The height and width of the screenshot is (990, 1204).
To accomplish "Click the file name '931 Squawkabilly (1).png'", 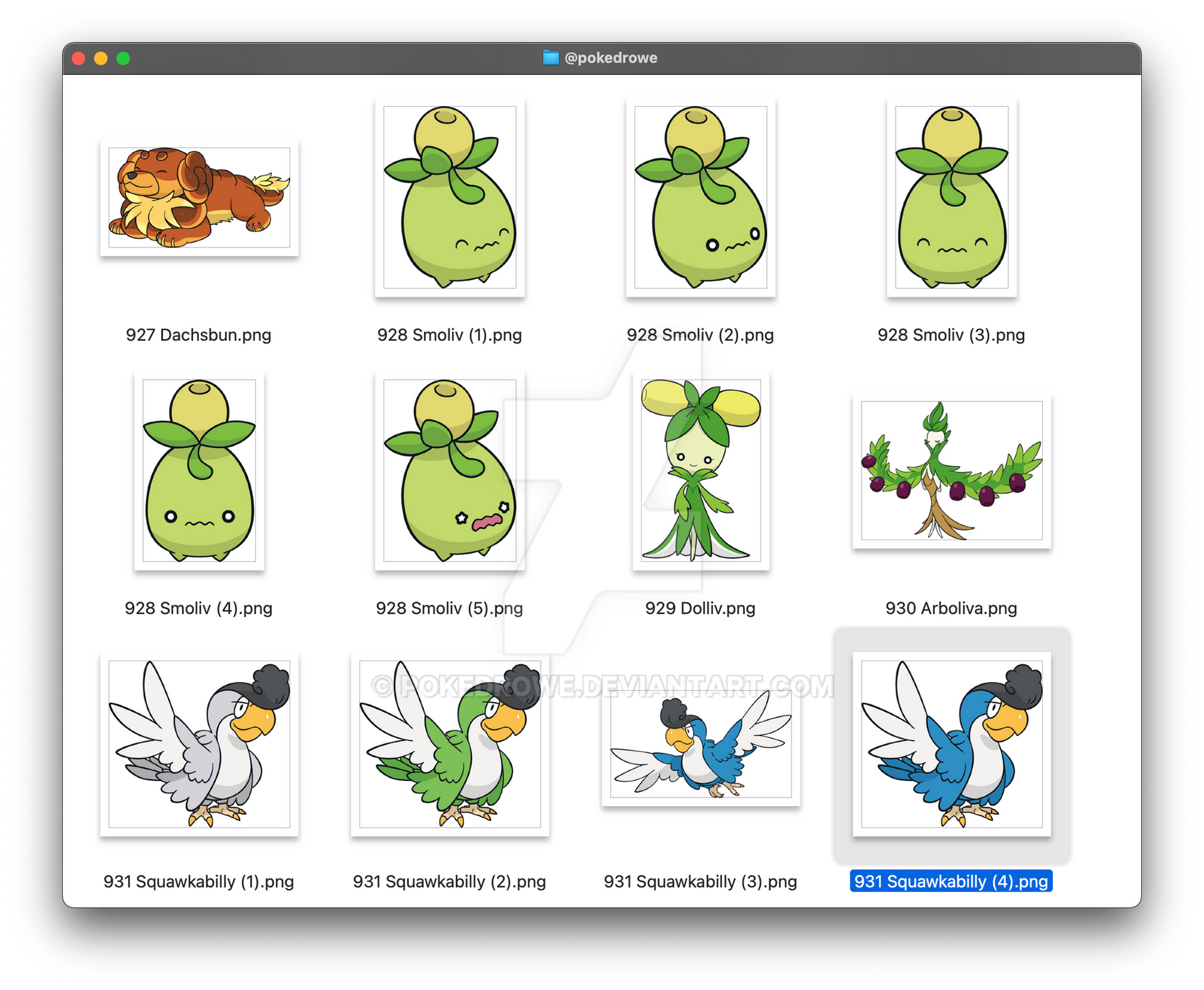I will [x=199, y=881].
